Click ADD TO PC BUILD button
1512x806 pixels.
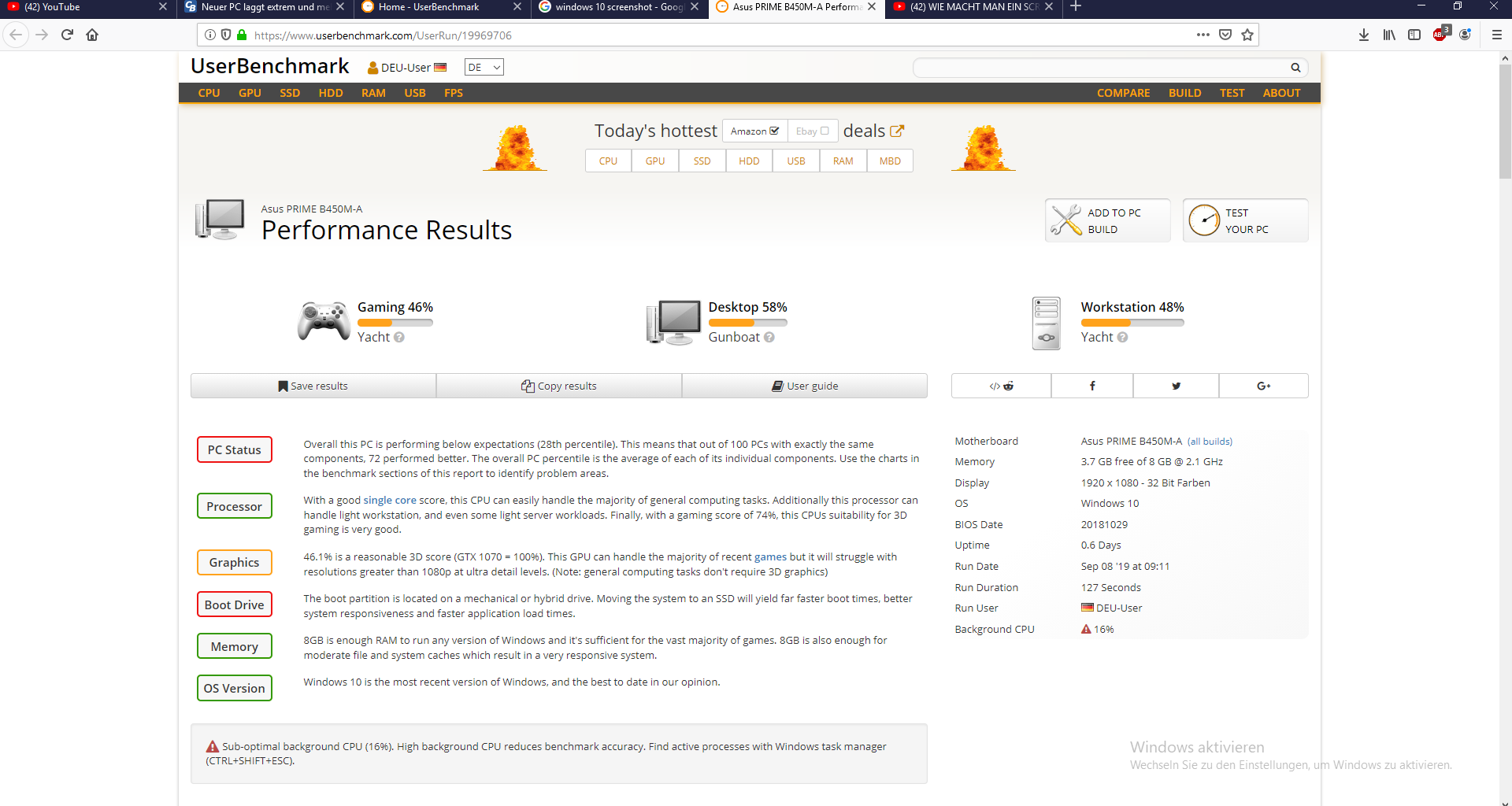1108,220
